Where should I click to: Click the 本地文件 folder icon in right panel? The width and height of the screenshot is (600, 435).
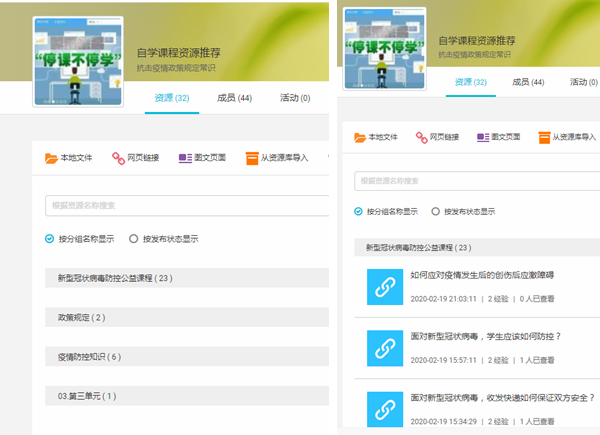click(359, 137)
